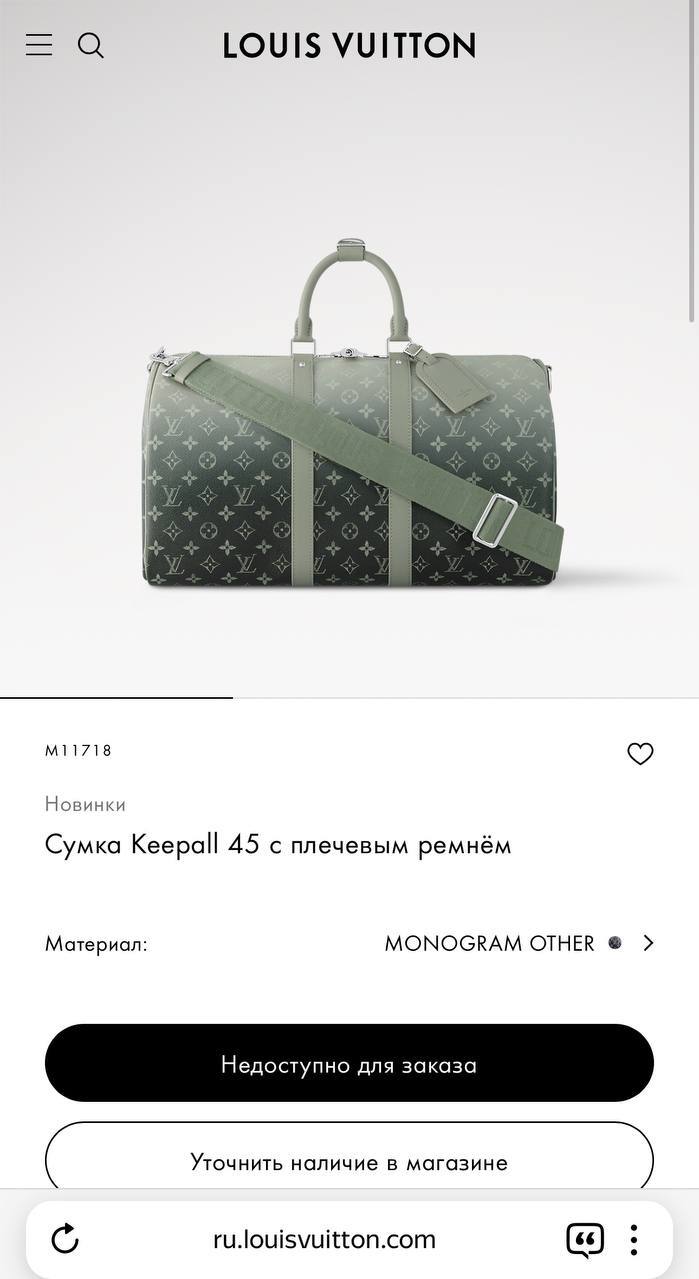Tap the Материал label row
Screen dimensions: 699x1279
coord(349,943)
